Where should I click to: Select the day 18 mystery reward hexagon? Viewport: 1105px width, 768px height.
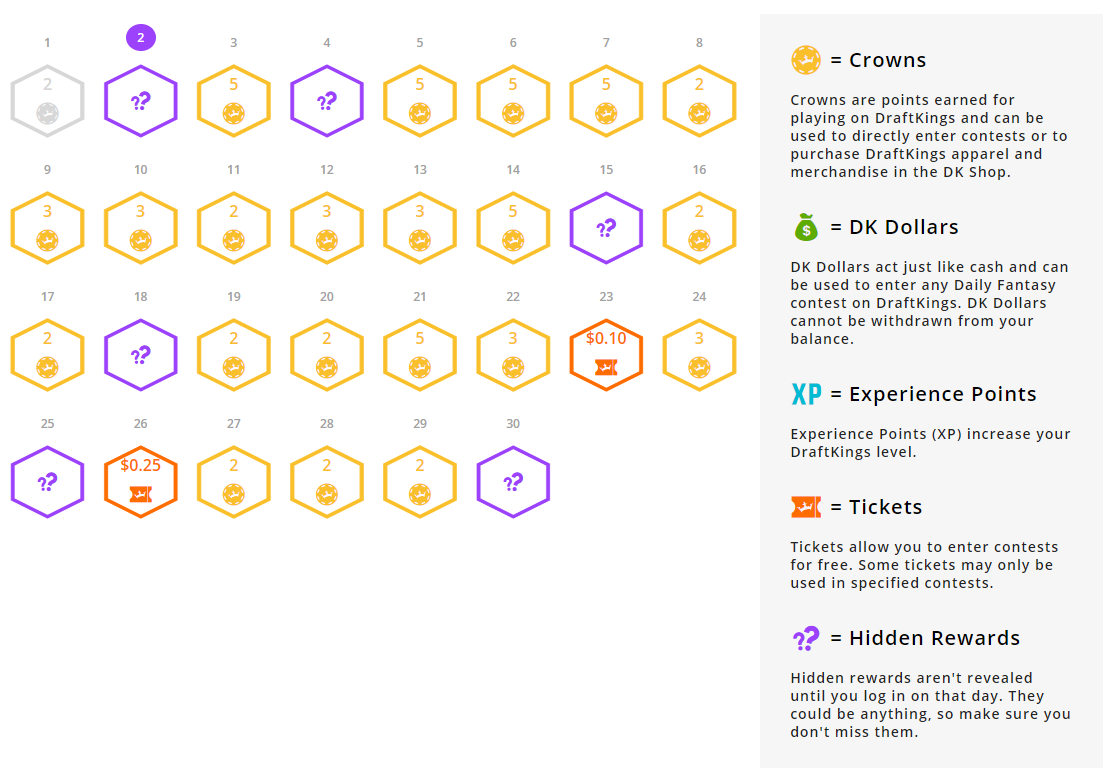(x=140, y=354)
